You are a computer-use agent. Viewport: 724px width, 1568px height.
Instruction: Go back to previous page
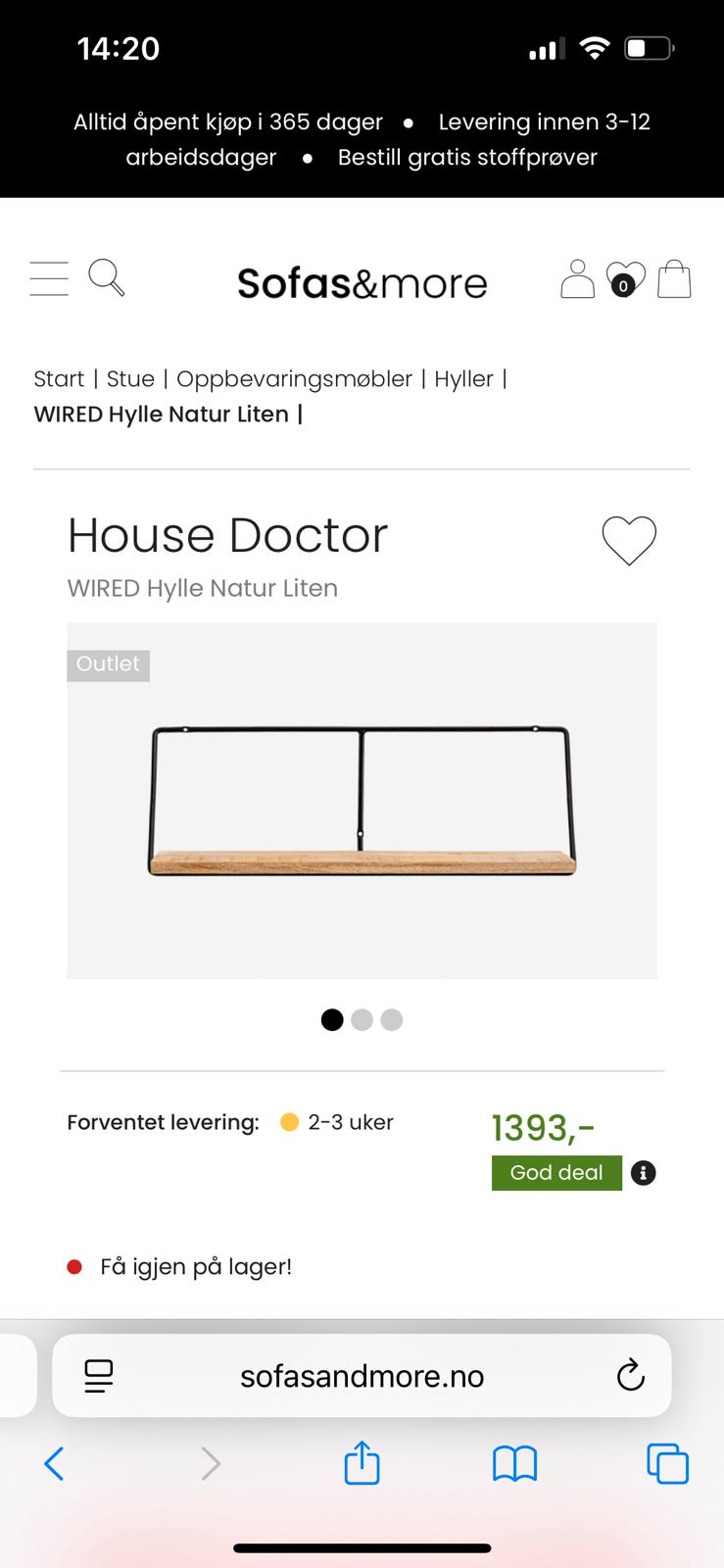tap(55, 1464)
